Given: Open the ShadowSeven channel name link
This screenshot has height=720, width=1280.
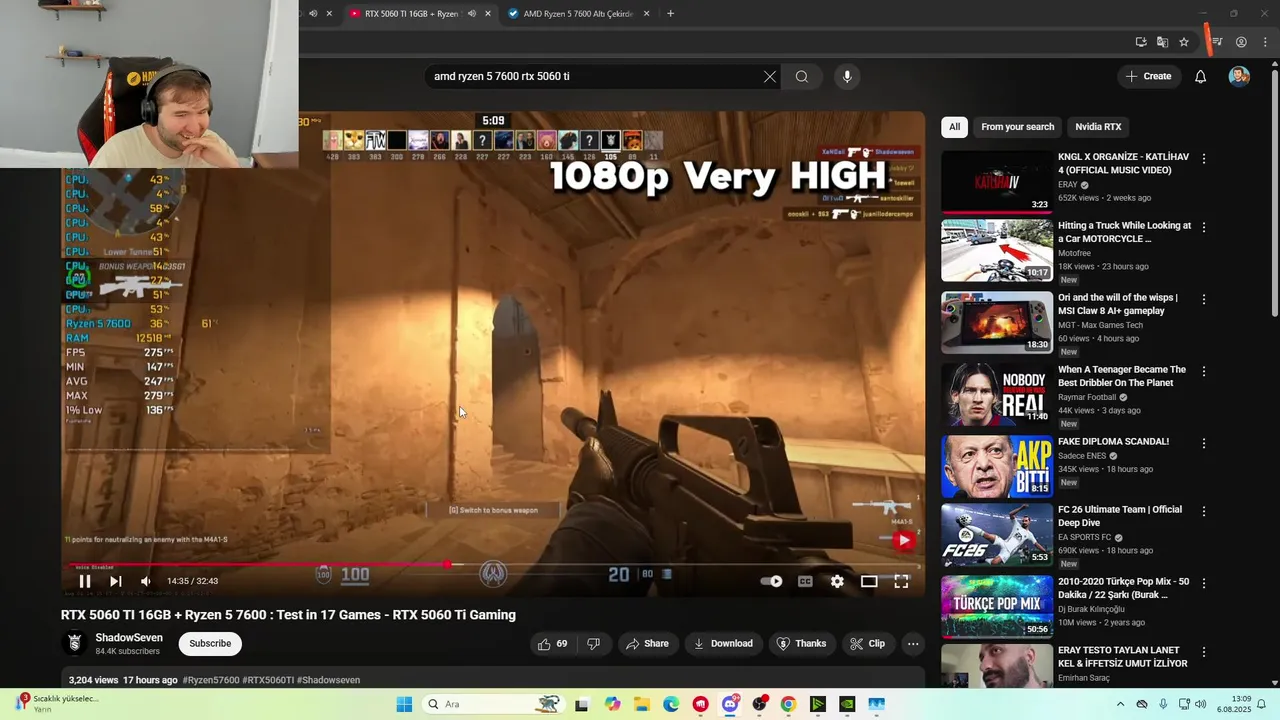Looking at the screenshot, I should click(x=129, y=637).
